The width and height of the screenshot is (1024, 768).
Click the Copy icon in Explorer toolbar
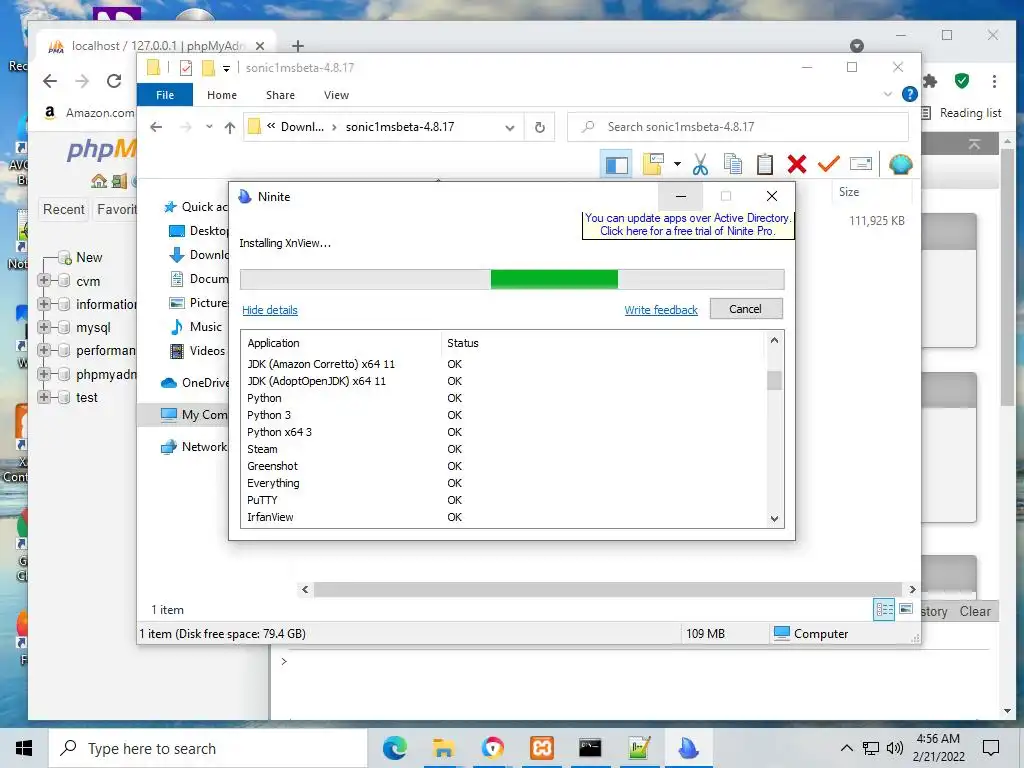[x=733, y=165]
